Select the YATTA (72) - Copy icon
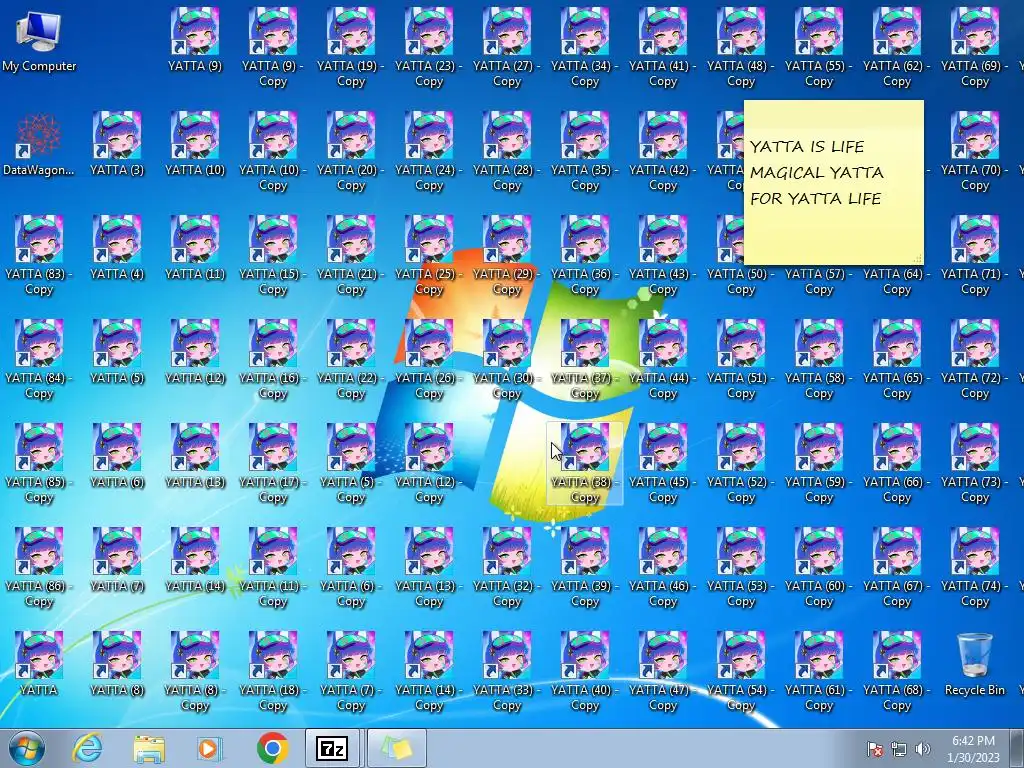Viewport: 1024px width, 768px height. pyautogui.click(x=974, y=359)
